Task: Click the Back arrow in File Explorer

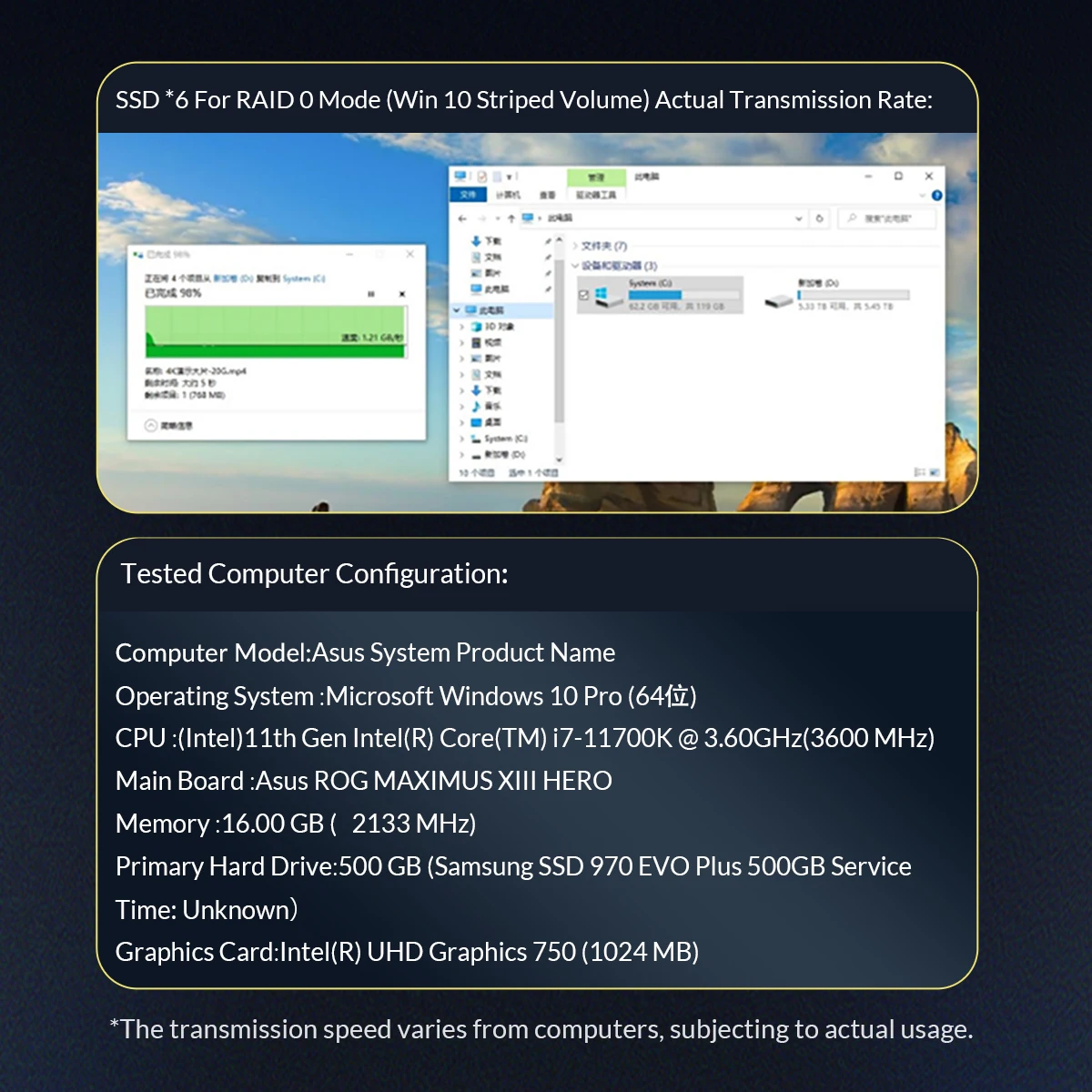Action: click(x=462, y=218)
